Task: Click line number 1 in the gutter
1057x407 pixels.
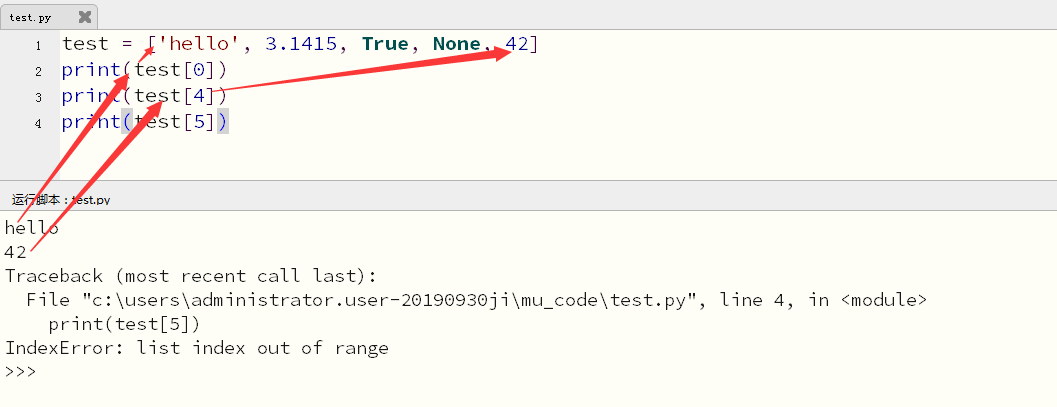Action: (37, 45)
